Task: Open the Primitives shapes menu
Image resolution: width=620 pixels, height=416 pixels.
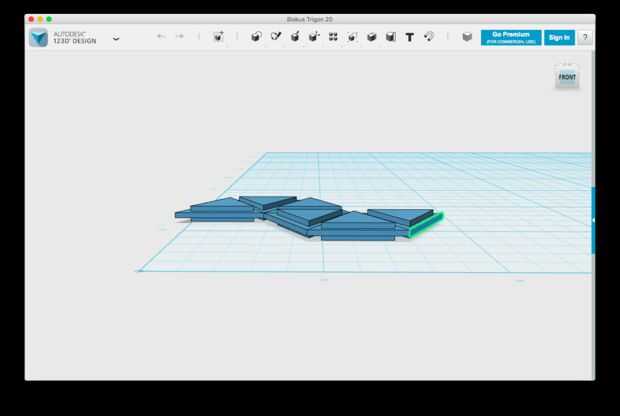Action: tap(256, 37)
